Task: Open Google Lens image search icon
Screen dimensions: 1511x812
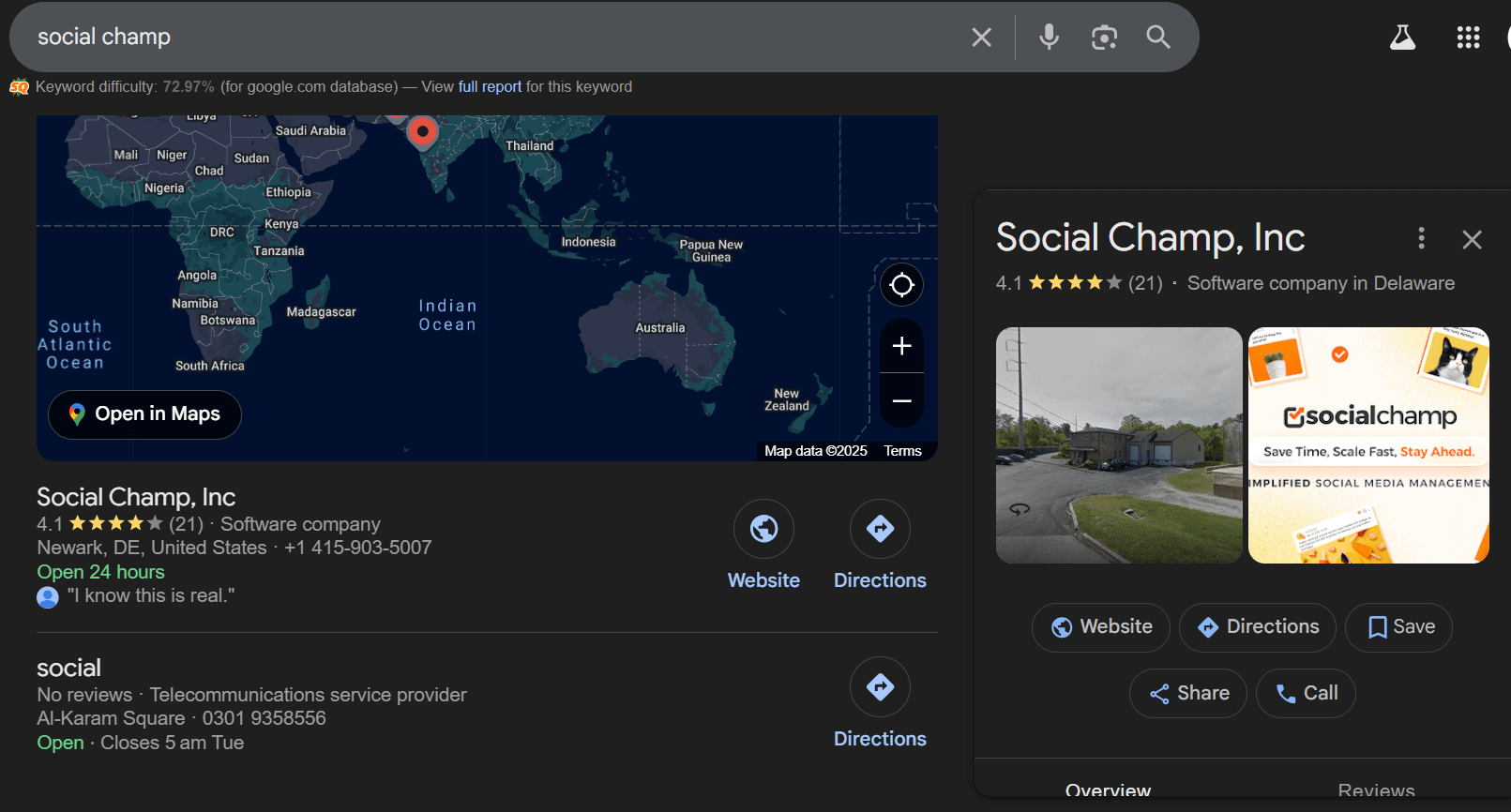Action: click(1104, 38)
